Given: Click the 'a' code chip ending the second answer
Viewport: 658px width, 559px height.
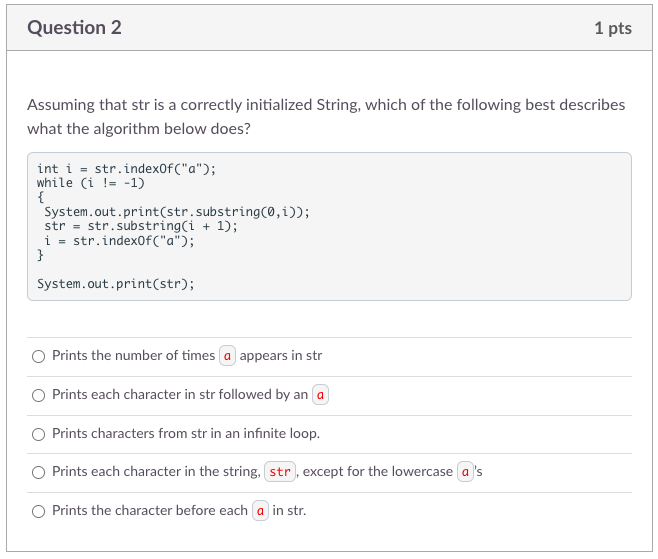Looking at the screenshot, I should click(321, 395).
